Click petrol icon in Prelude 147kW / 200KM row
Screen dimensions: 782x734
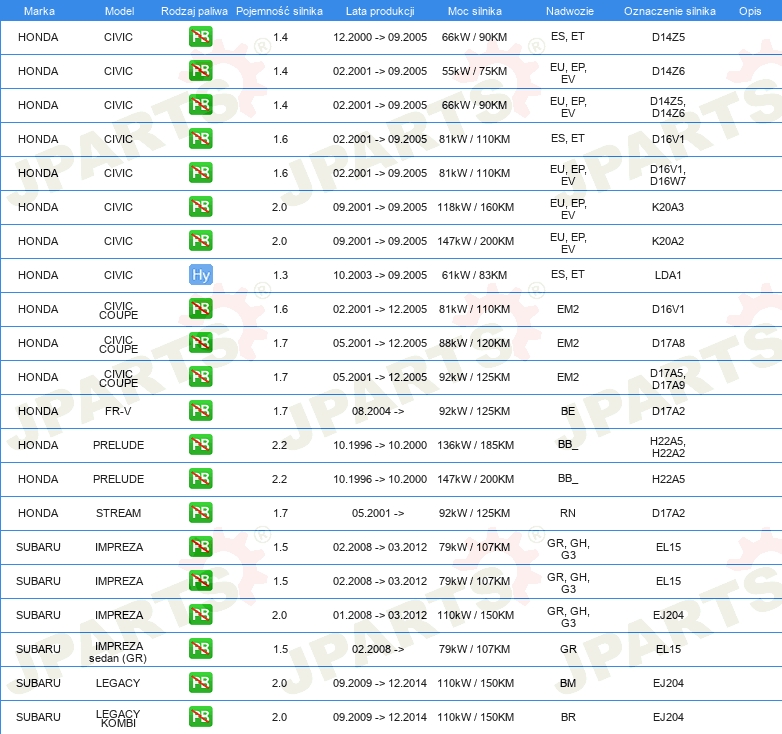[x=200, y=479]
